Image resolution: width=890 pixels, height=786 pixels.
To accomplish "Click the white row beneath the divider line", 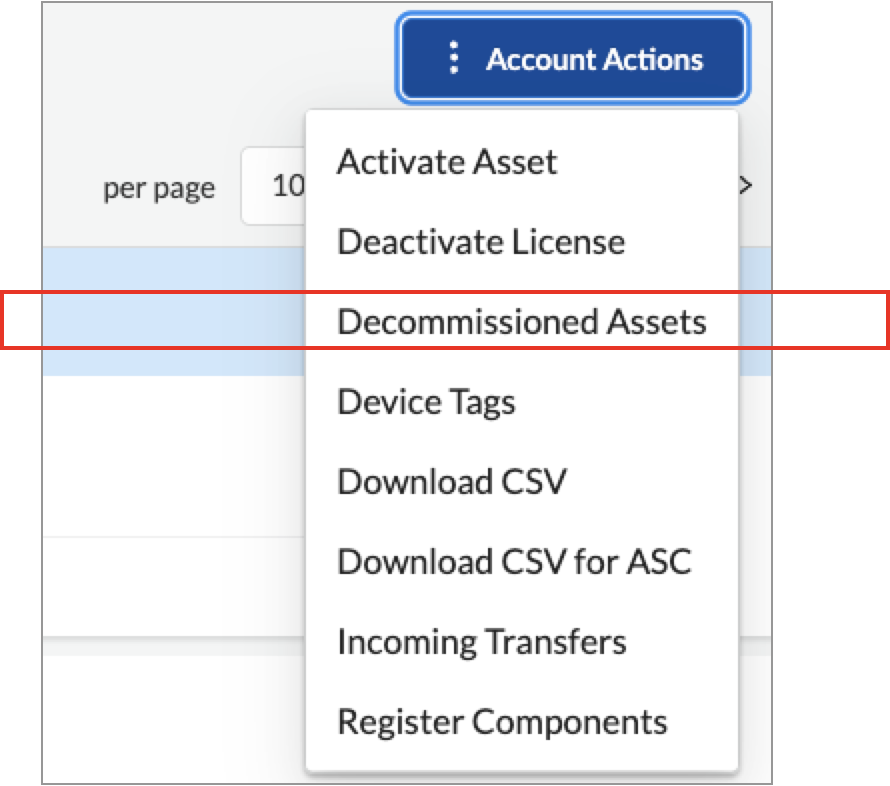I will click(x=170, y=585).
